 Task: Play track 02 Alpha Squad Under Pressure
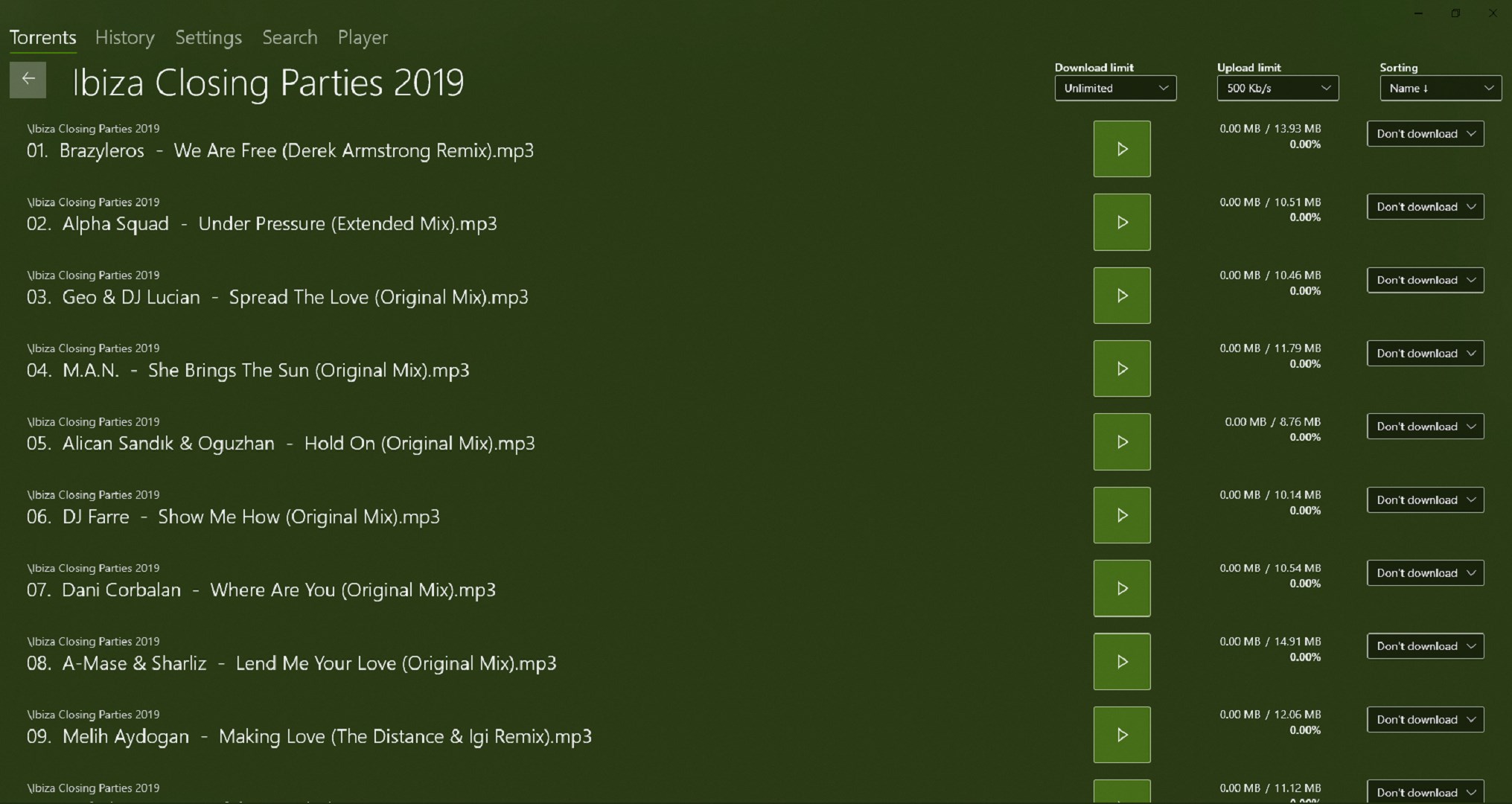(1121, 222)
